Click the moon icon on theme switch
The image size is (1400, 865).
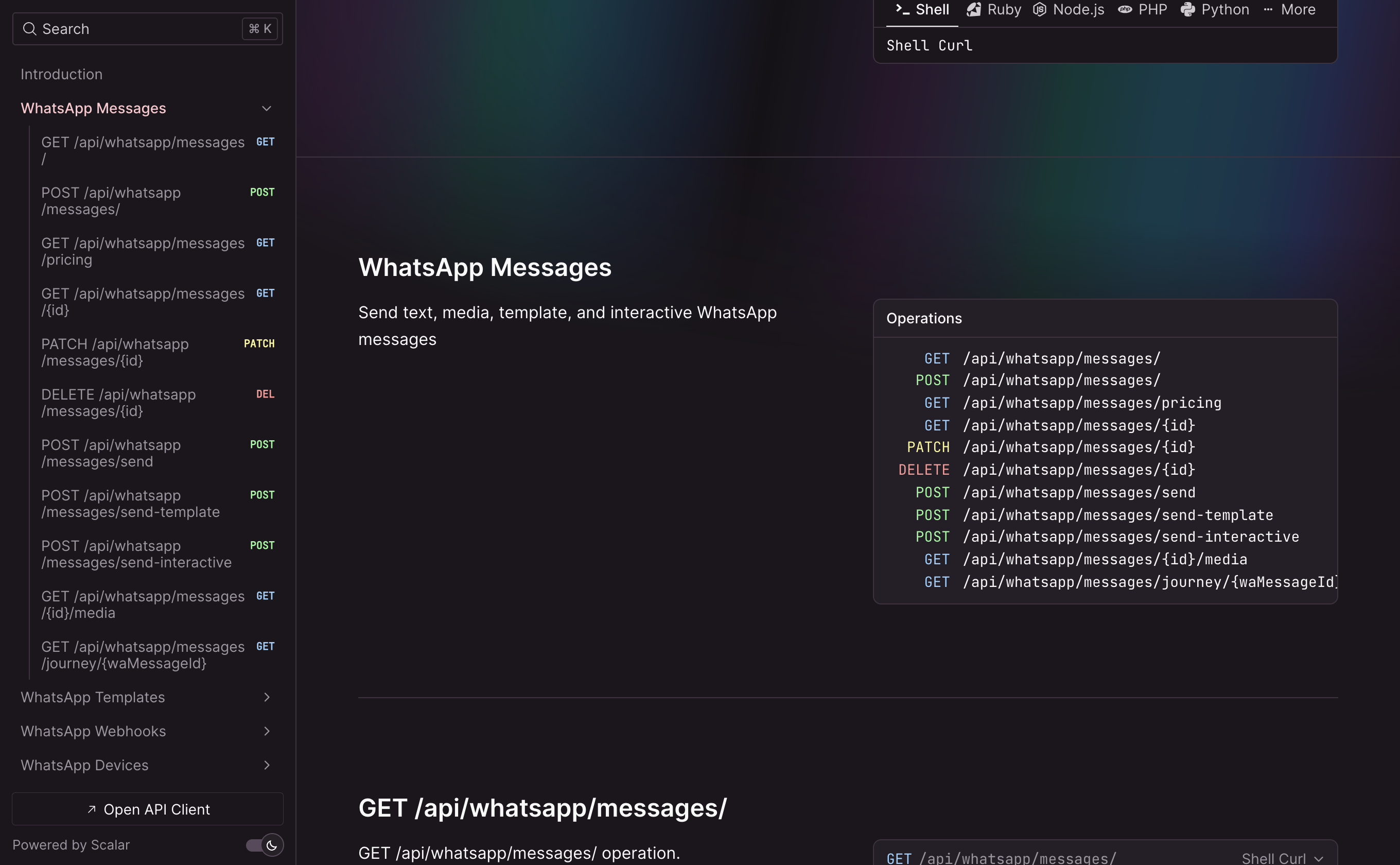[x=272, y=845]
